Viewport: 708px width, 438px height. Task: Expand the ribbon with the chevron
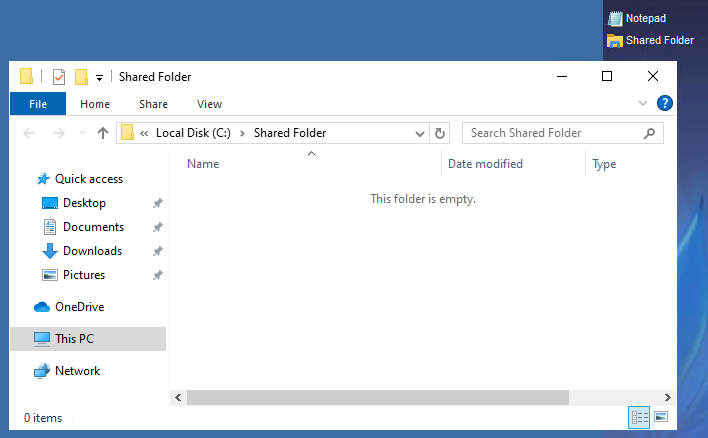pos(643,103)
